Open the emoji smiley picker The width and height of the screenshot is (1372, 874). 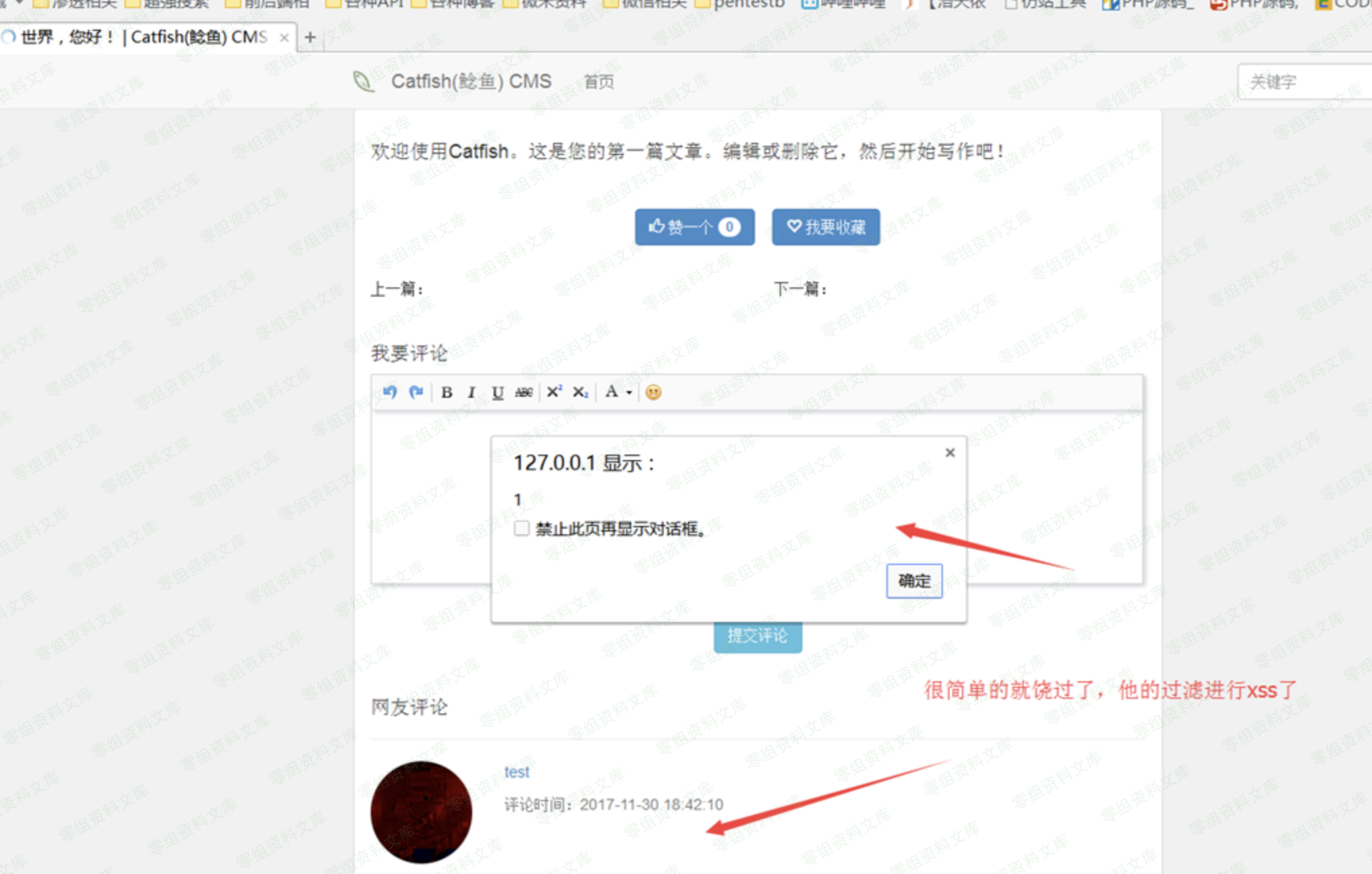pyautogui.click(x=653, y=392)
